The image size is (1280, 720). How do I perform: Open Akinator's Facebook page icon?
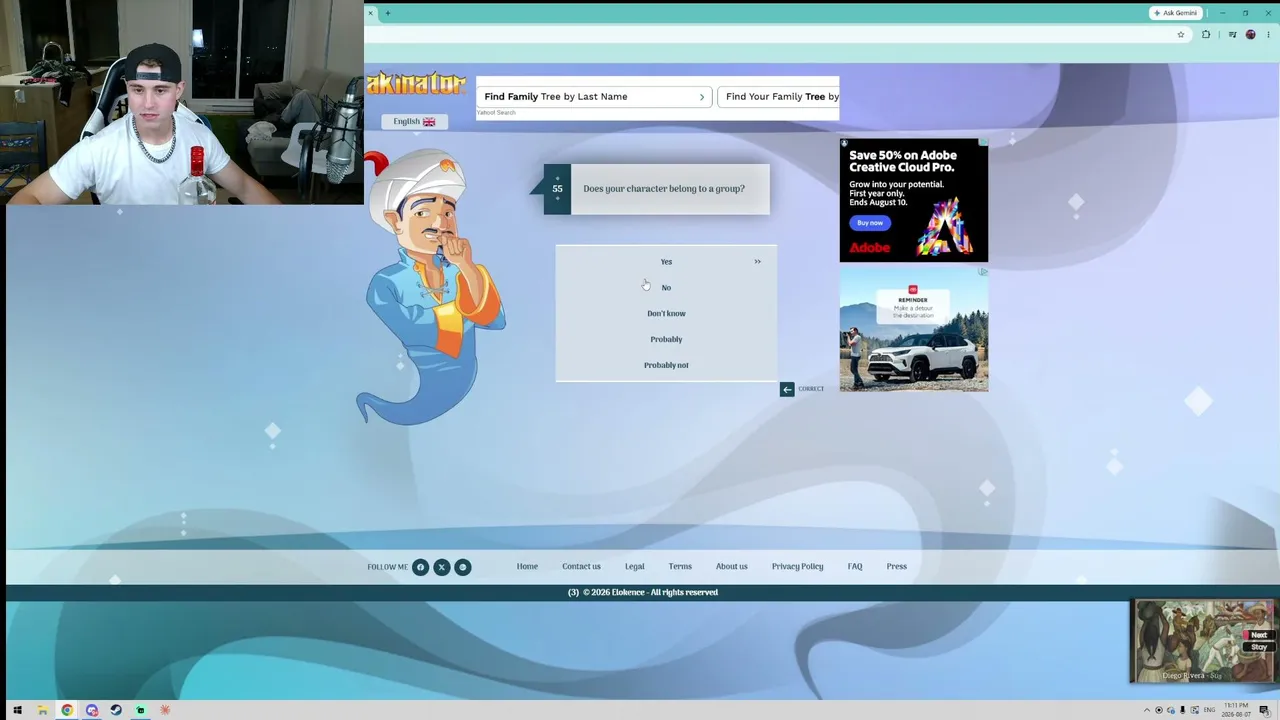[x=420, y=567]
